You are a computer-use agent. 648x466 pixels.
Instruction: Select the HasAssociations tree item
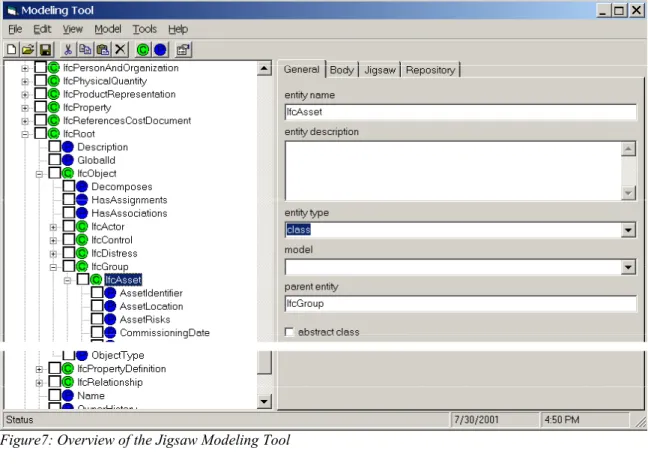coord(129,213)
